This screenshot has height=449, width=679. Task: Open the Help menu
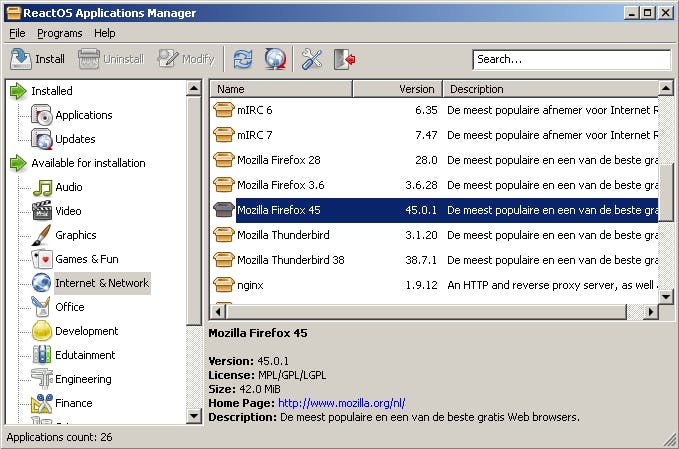(x=105, y=33)
